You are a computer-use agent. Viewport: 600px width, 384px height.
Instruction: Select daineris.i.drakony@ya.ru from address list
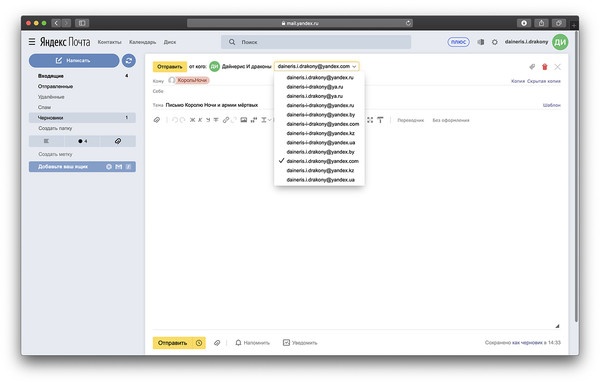click(x=315, y=96)
